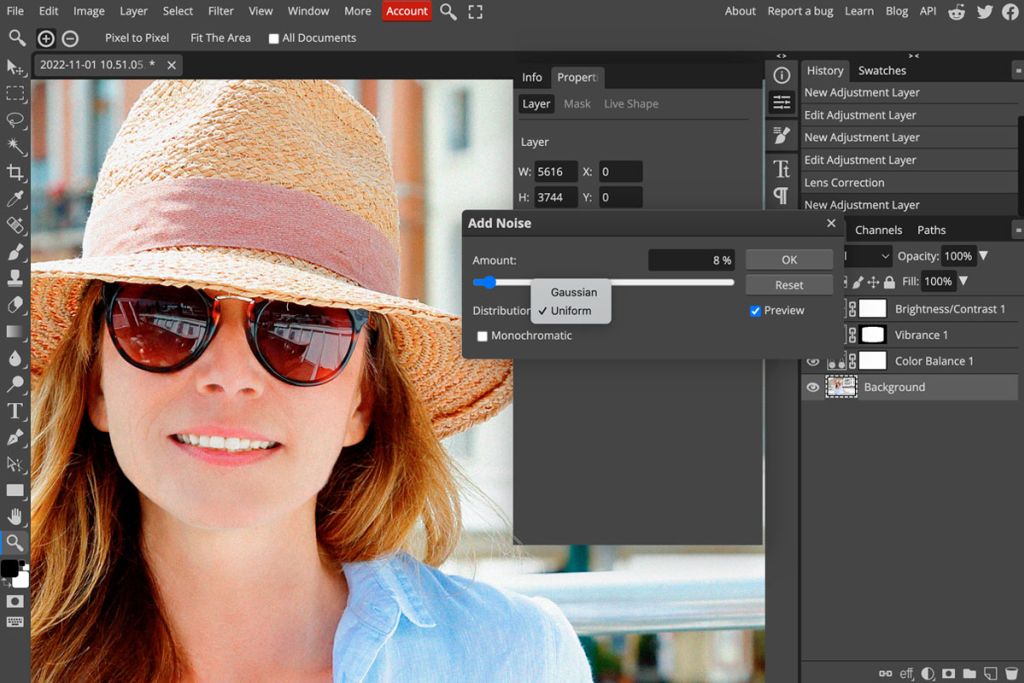This screenshot has width=1024, height=683.
Task: Uncheck the Preview option
Action: click(756, 310)
